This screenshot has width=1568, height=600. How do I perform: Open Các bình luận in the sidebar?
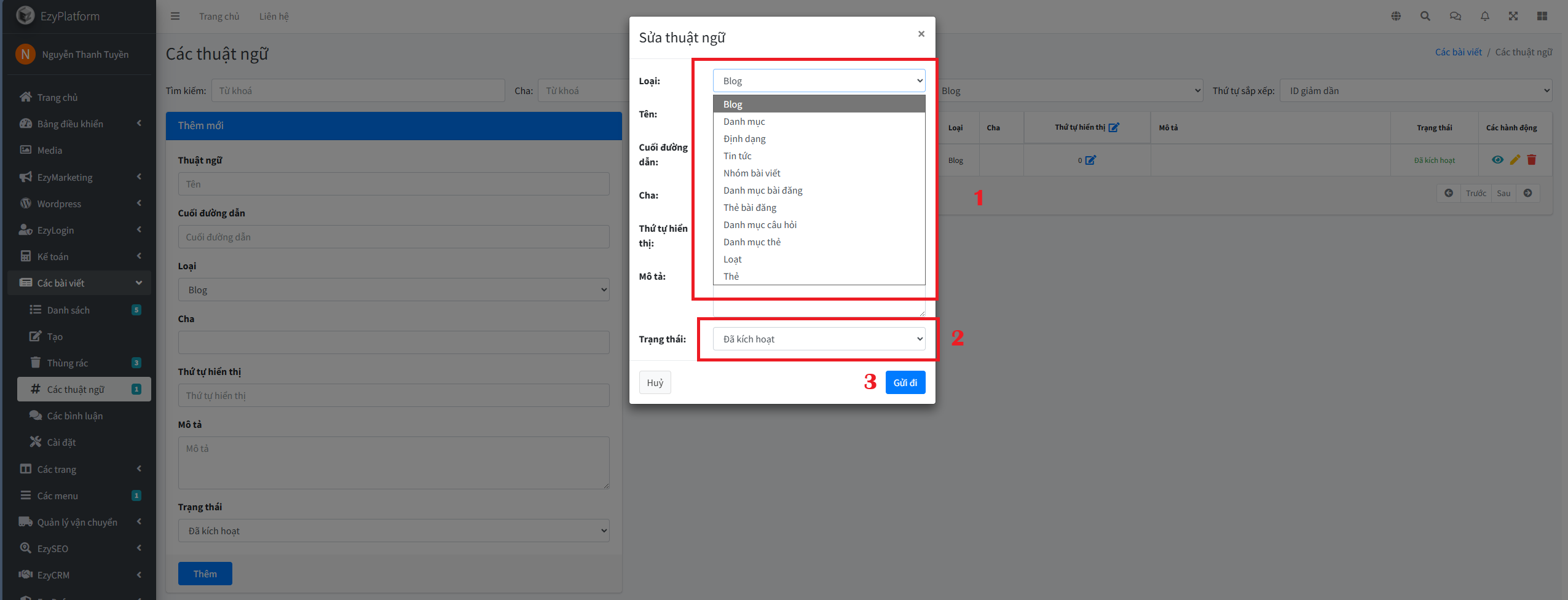75,416
